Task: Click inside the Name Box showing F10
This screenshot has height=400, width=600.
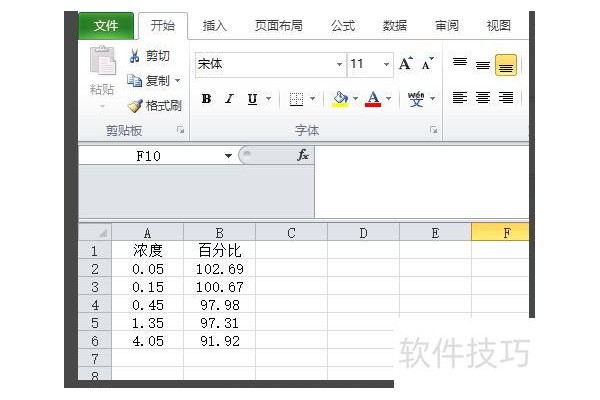Action: click(x=149, y=156)
